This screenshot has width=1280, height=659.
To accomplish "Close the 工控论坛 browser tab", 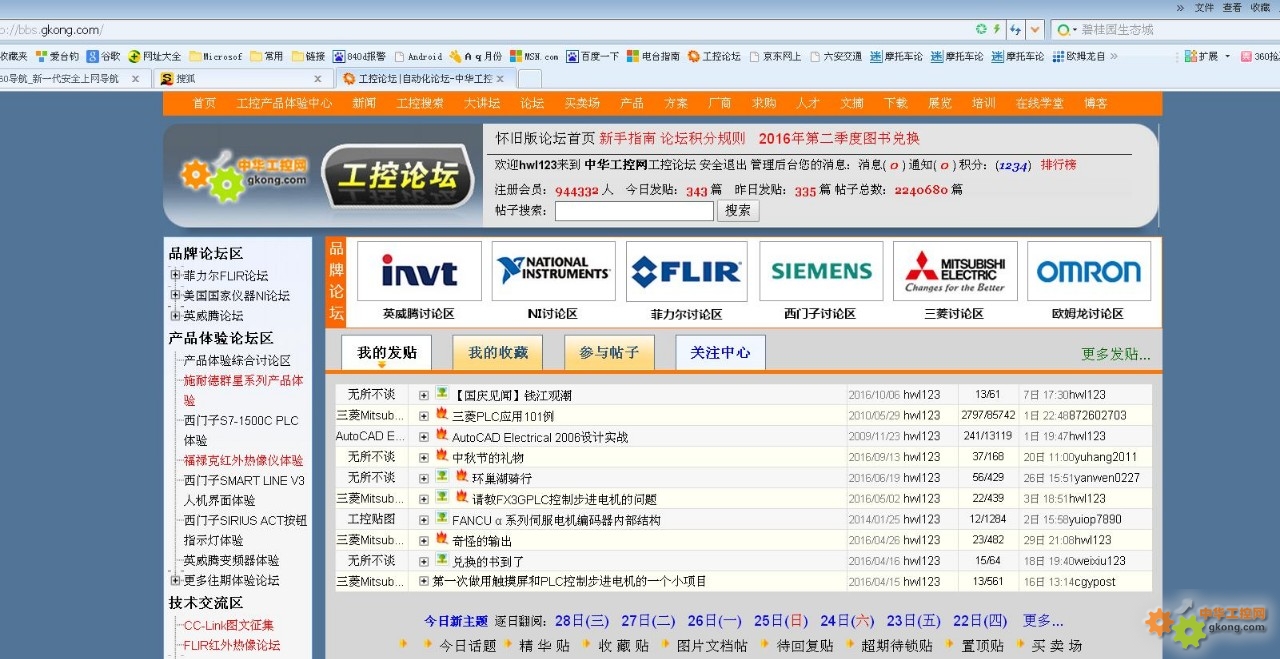I will pyautogui.click(x=500, y=78).
